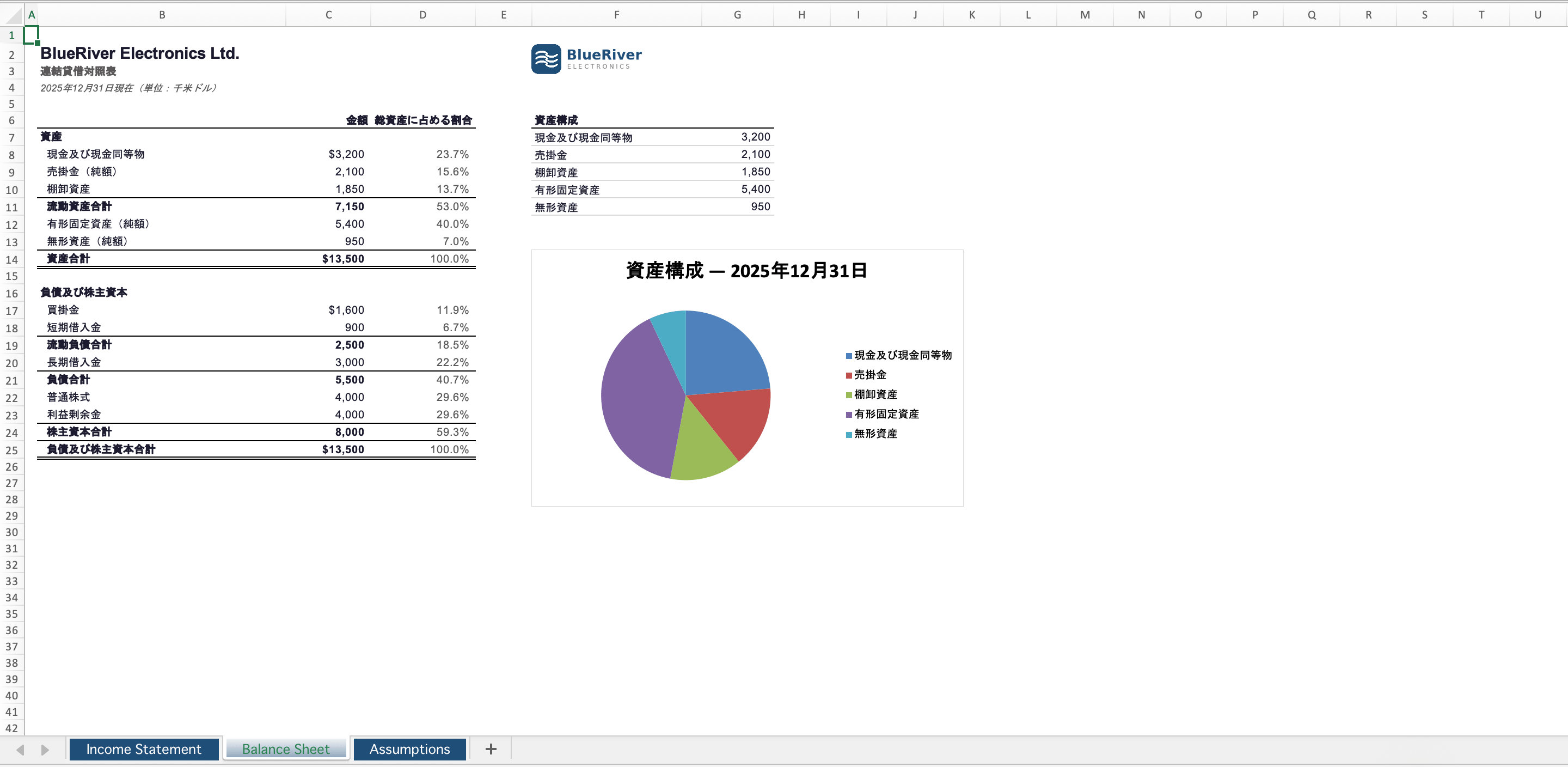Select the 流動資産合計 label cell
1568x767 pixels.
click(79, 206)
